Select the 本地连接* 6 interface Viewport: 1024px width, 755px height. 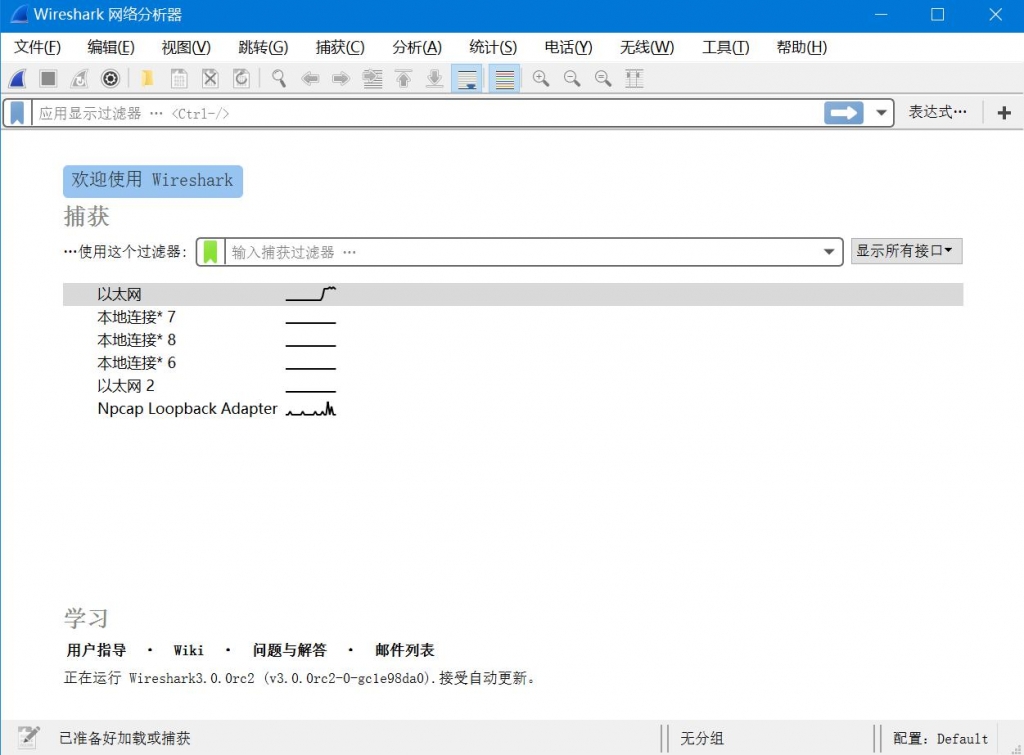[513, 363]
